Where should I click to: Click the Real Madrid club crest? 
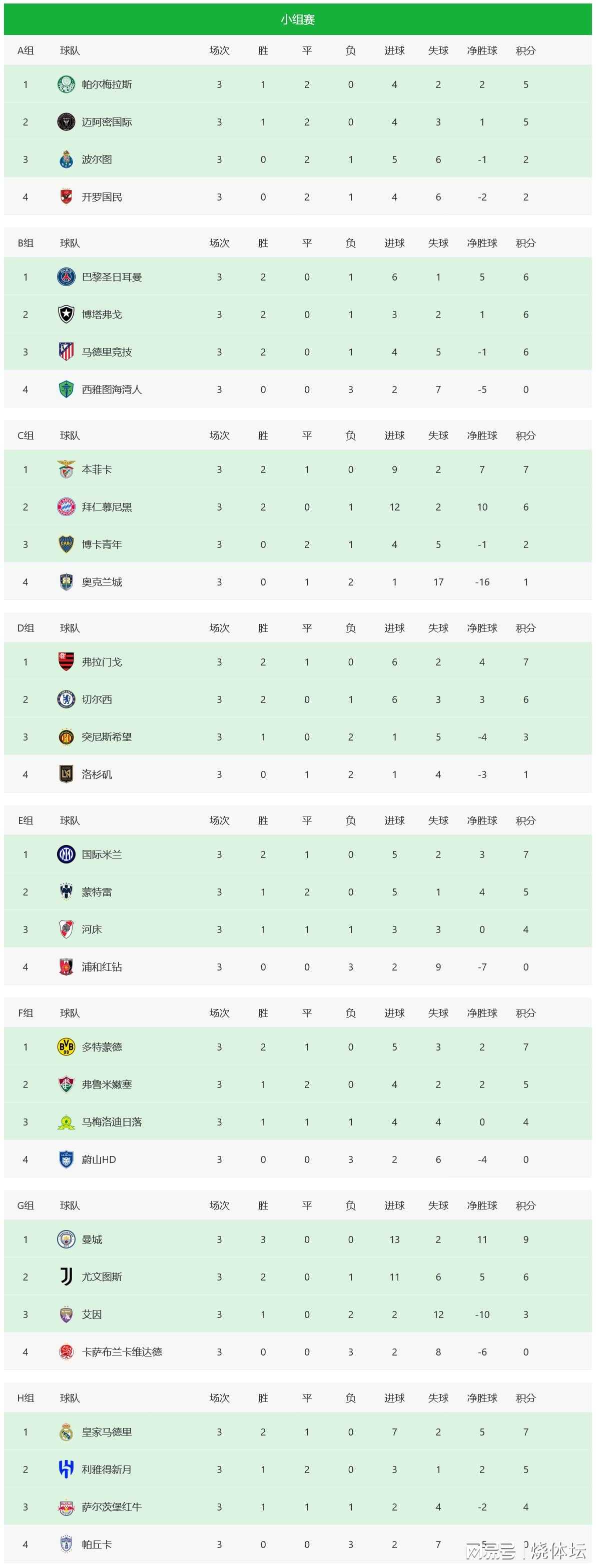tap(66, 1431)
